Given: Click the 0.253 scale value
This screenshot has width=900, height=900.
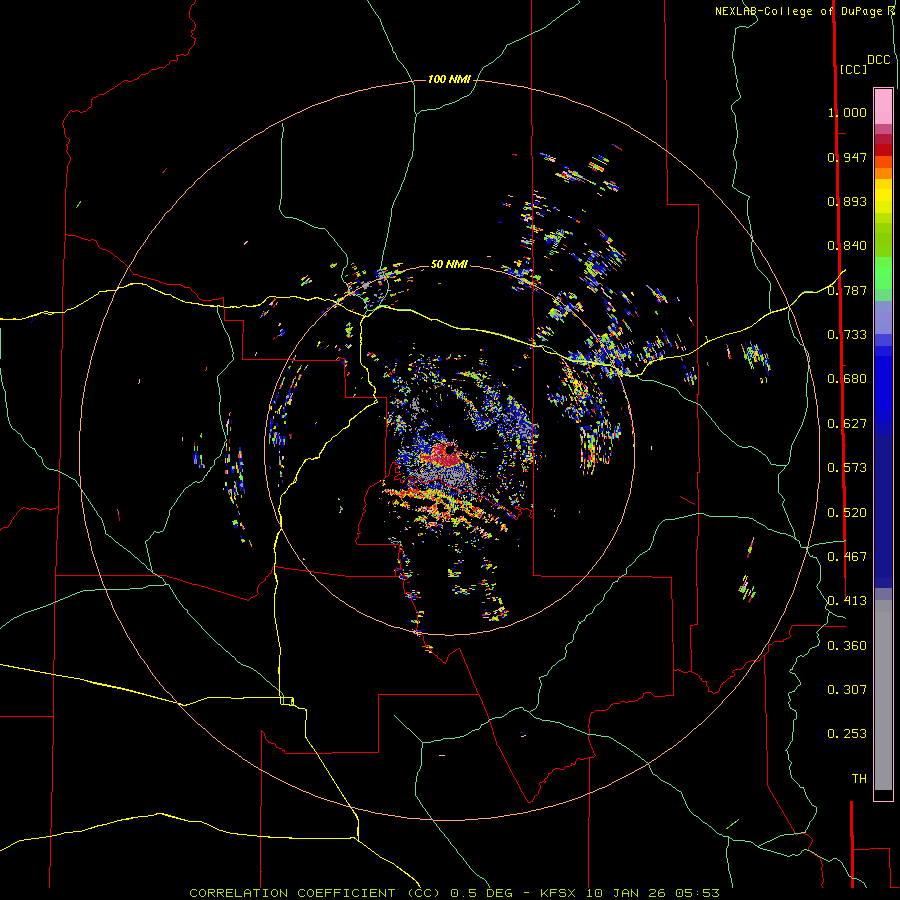Looking at the screenshot, I should (847, 734).
